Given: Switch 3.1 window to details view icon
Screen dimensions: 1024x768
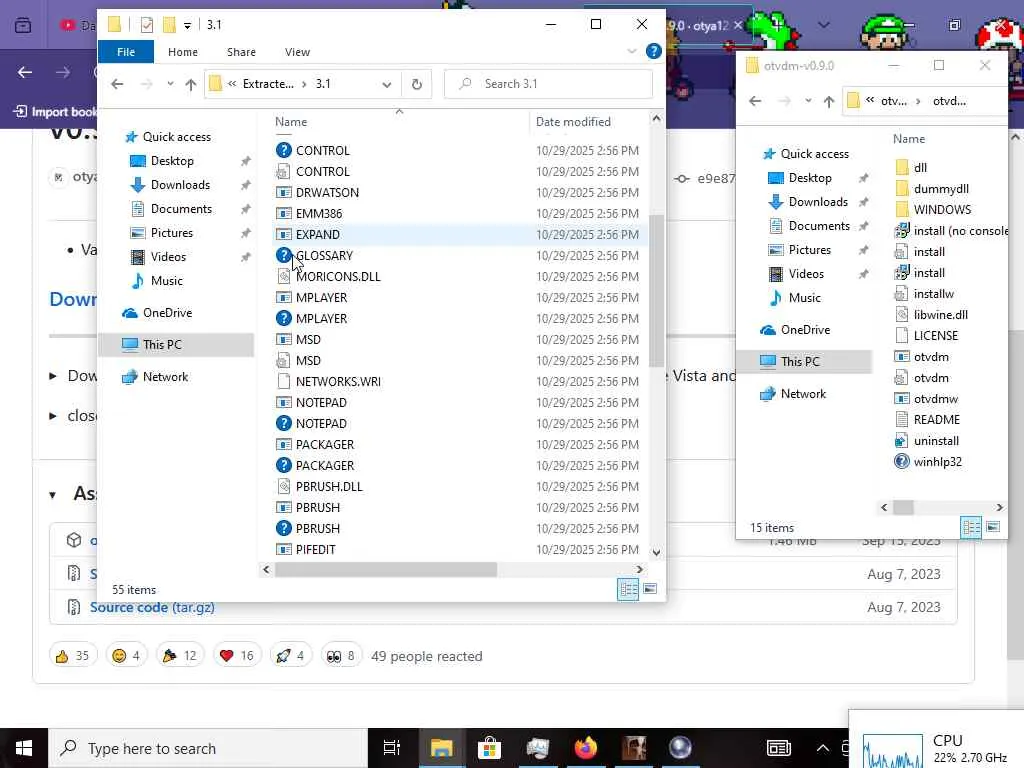Looking at the screenshot, I should [x=628, y=589].
